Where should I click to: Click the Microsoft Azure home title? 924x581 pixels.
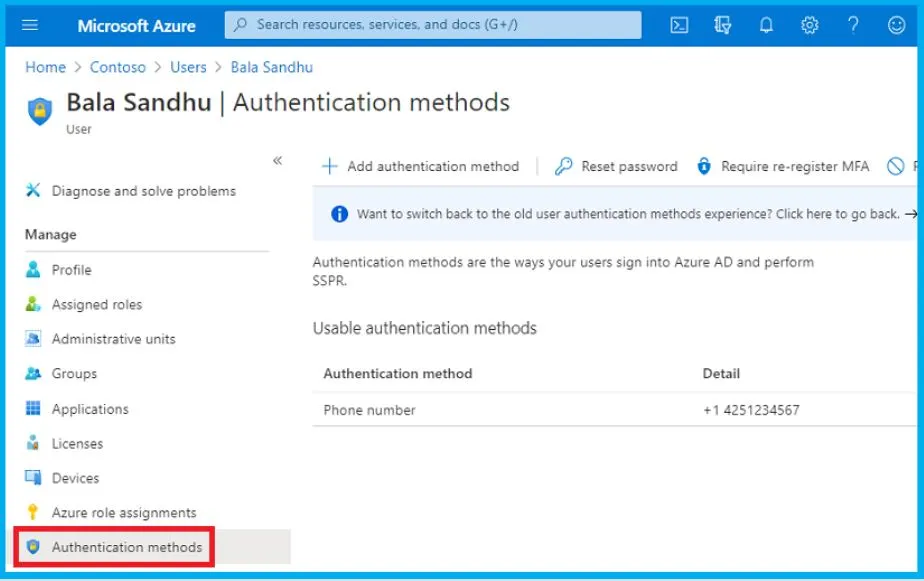(136, 26)
